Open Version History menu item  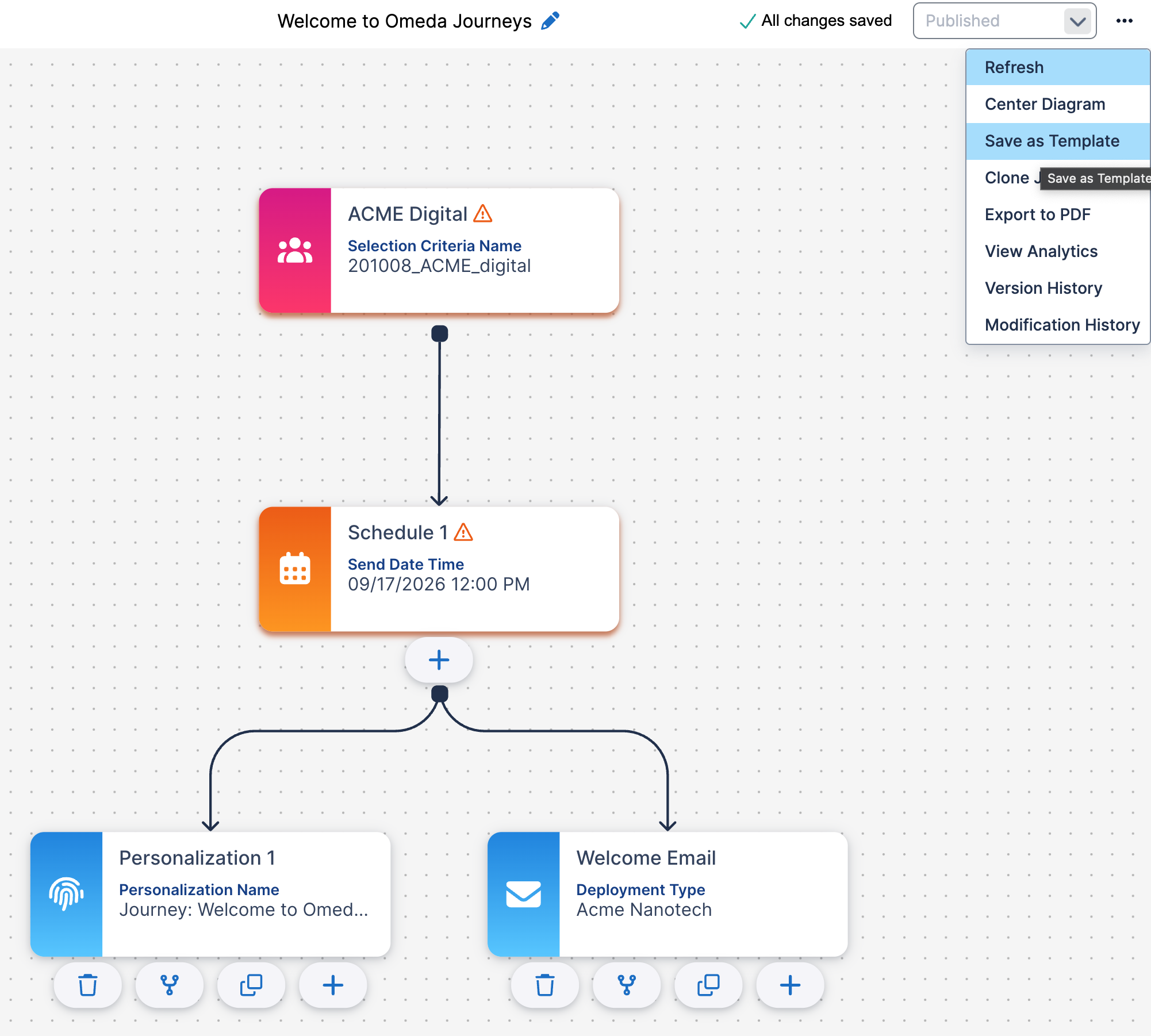(x=1058, y=288)
